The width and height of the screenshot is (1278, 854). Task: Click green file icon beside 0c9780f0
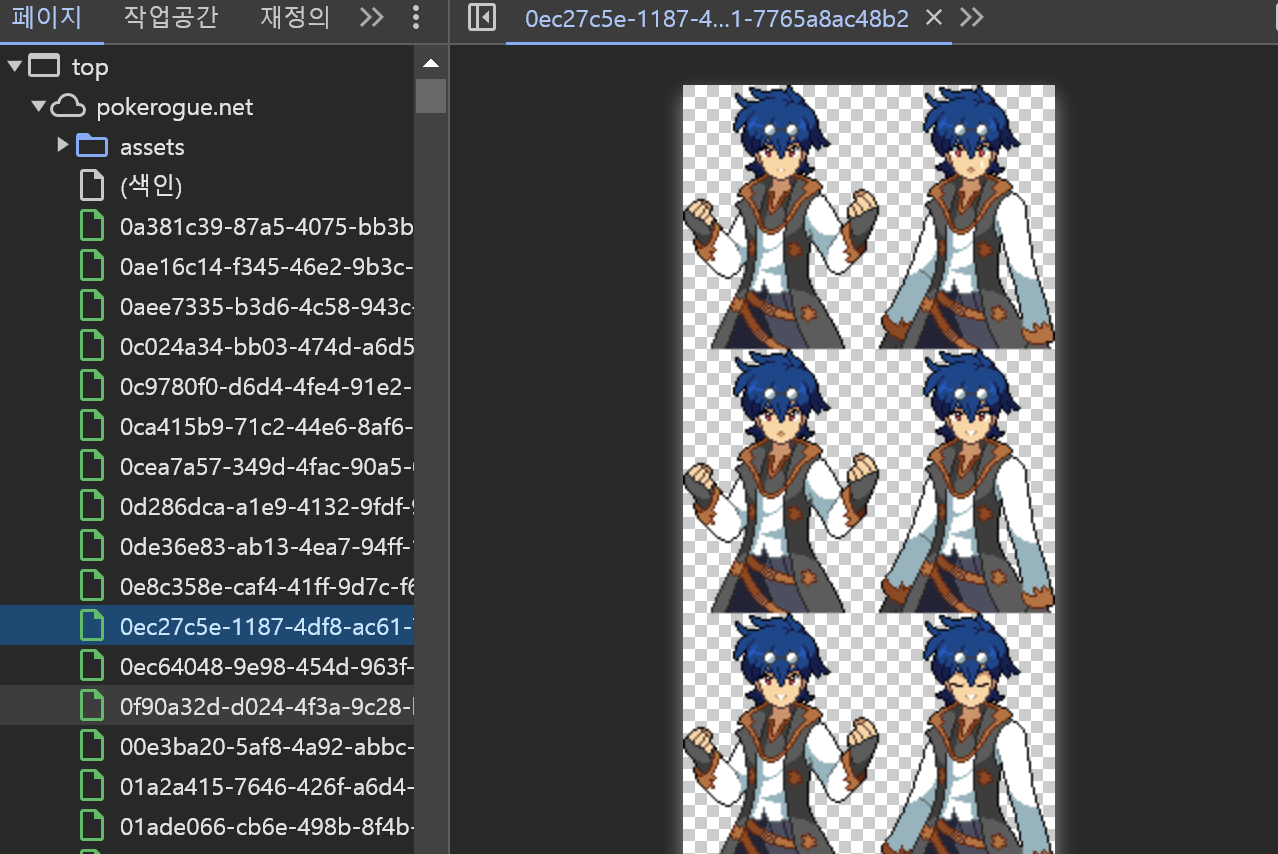point(92,386)
